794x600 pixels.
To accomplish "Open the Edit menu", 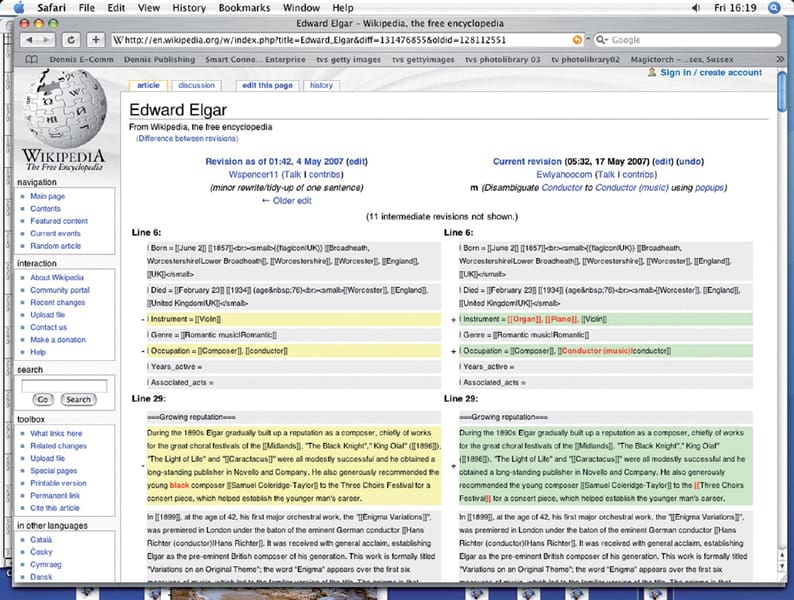I will 116,8.
